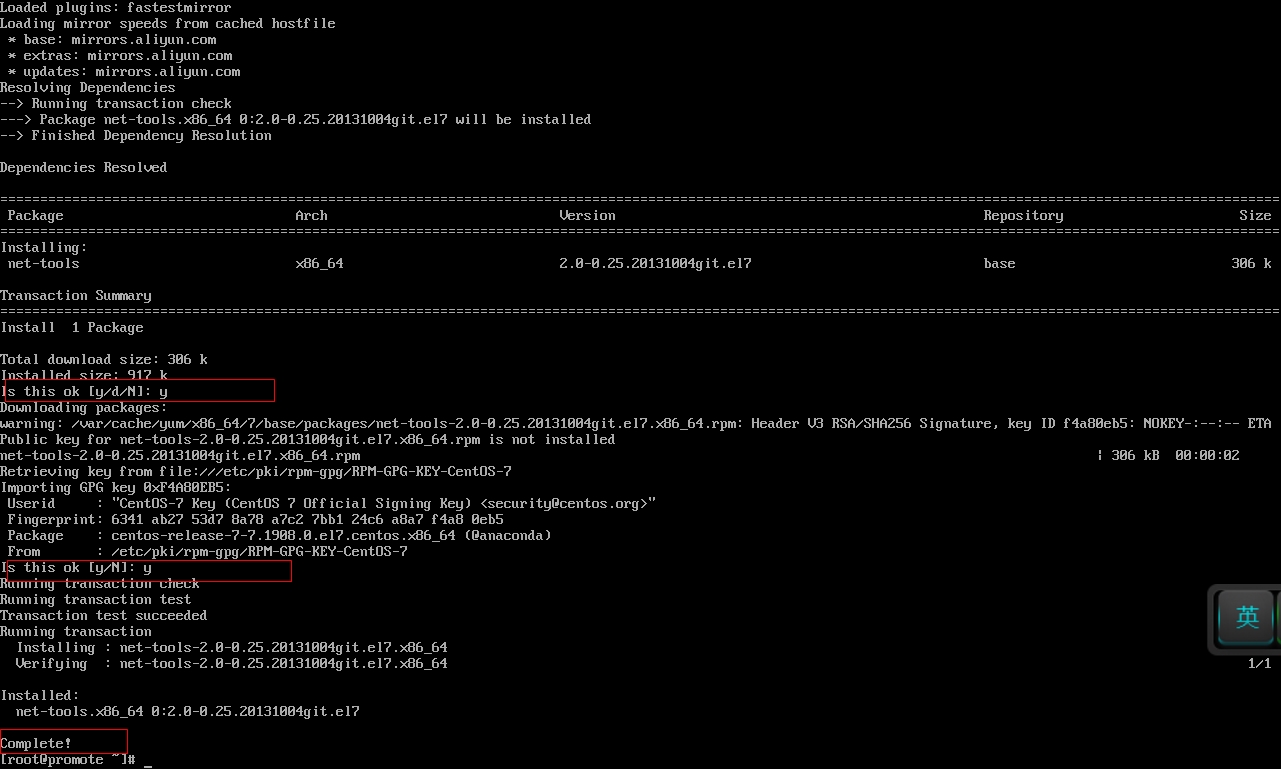Click the 'warning: /var/cache/yum' signature line
Screen dimensions: 1281x769
(636, 423)
